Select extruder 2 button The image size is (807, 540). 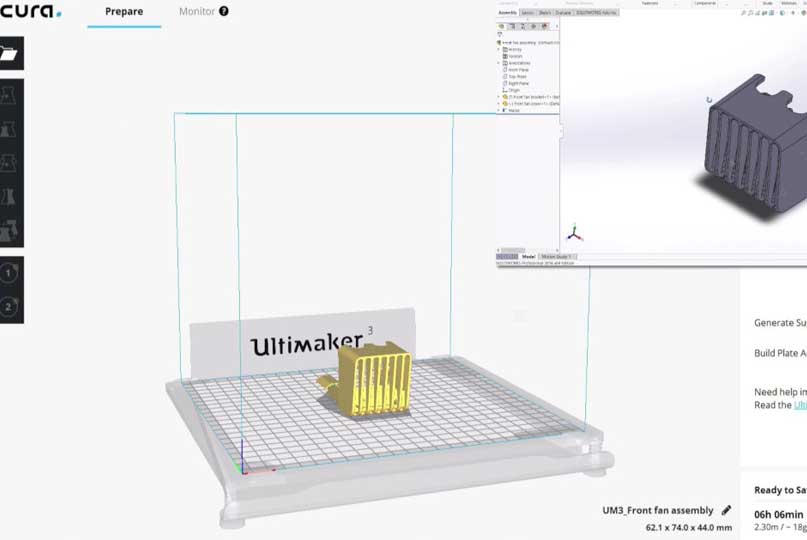[8, 307]
